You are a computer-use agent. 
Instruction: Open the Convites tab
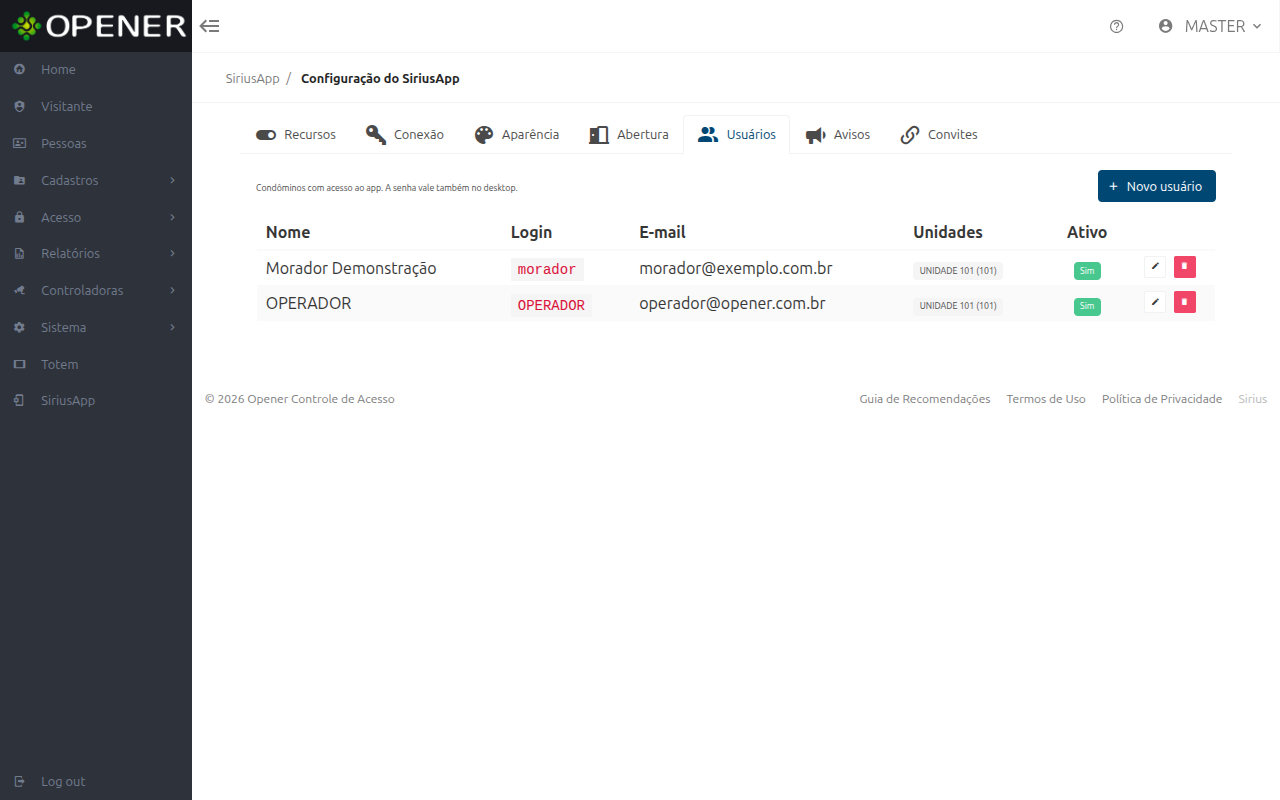[939, 134]
